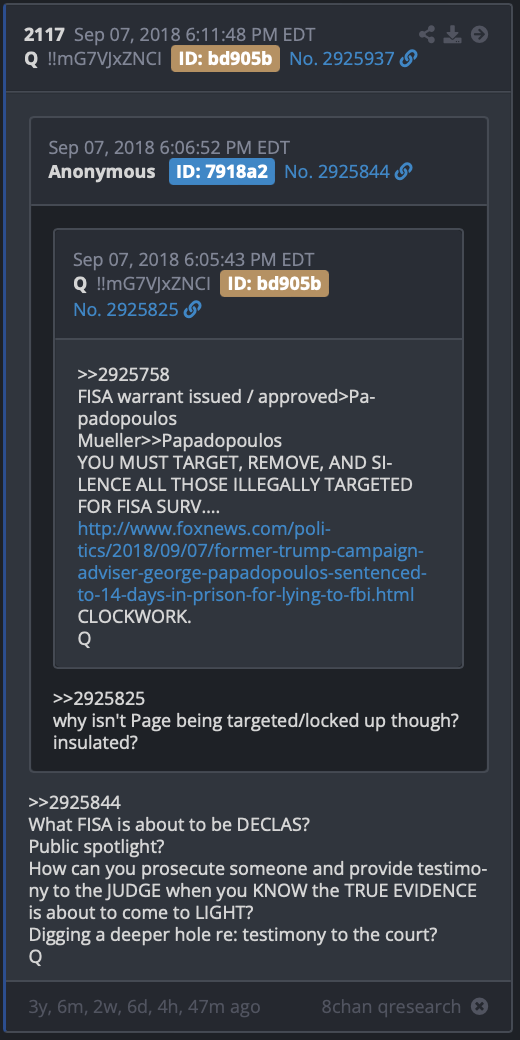Click chain link icon beside No. 2925825
Image resolution: width=520 pixels, height=1040 pixels.
pos(192,309)
